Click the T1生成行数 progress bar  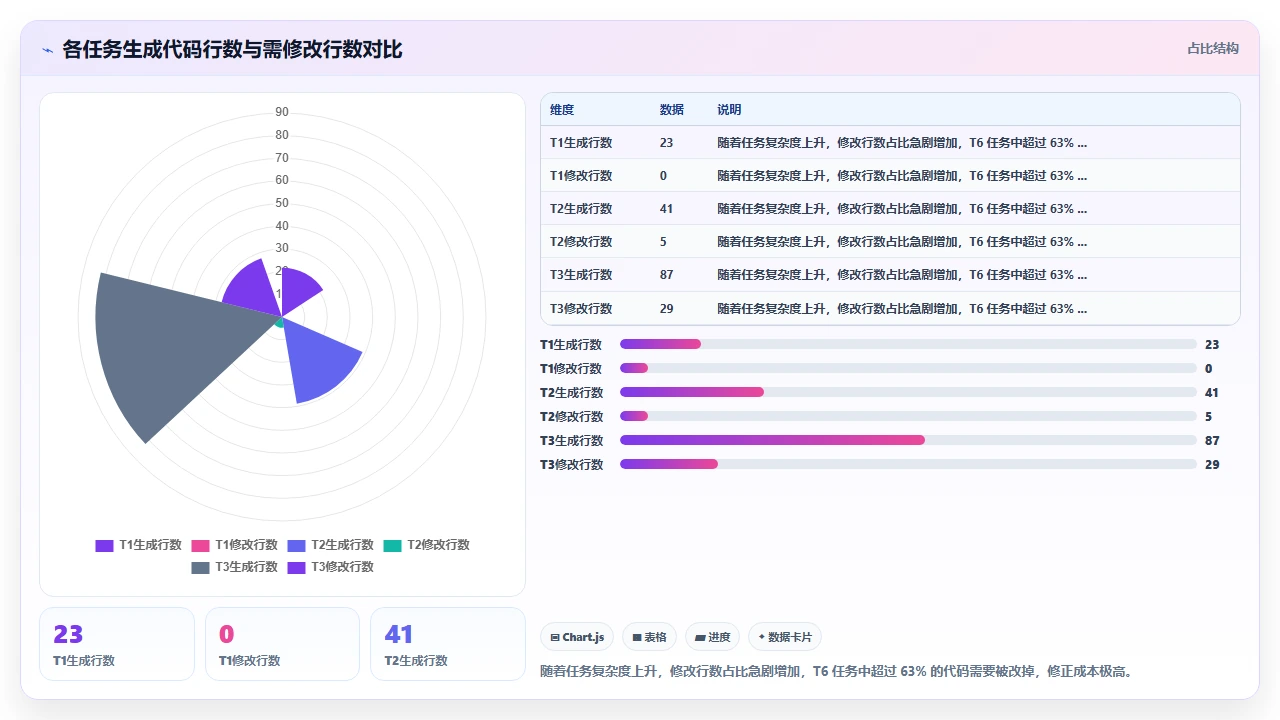coord(908,344)
